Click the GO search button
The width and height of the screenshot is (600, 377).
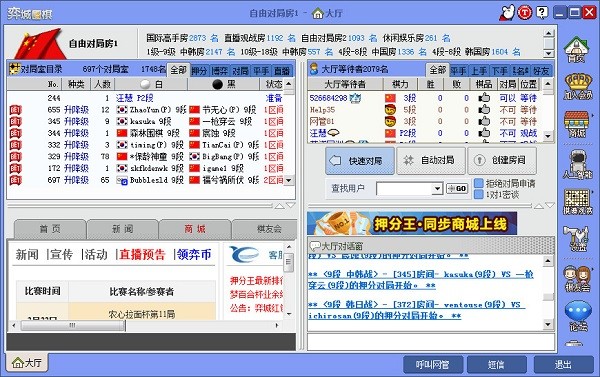click(457, 188)
